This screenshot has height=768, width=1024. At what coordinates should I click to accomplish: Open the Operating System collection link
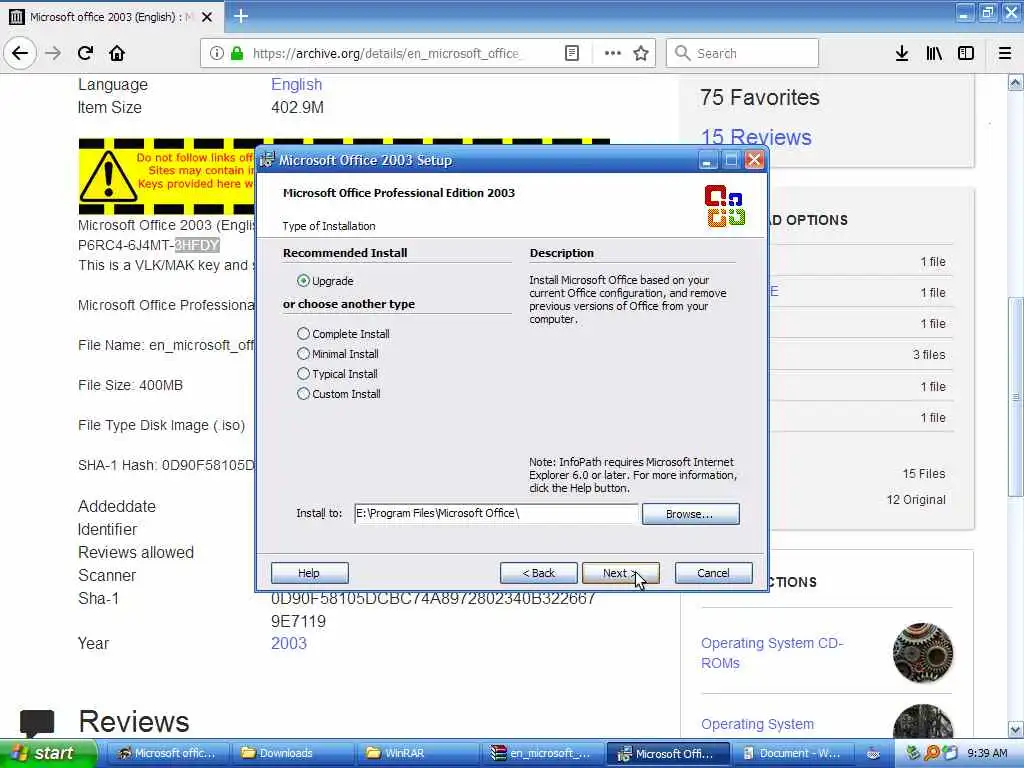point(758,724)
